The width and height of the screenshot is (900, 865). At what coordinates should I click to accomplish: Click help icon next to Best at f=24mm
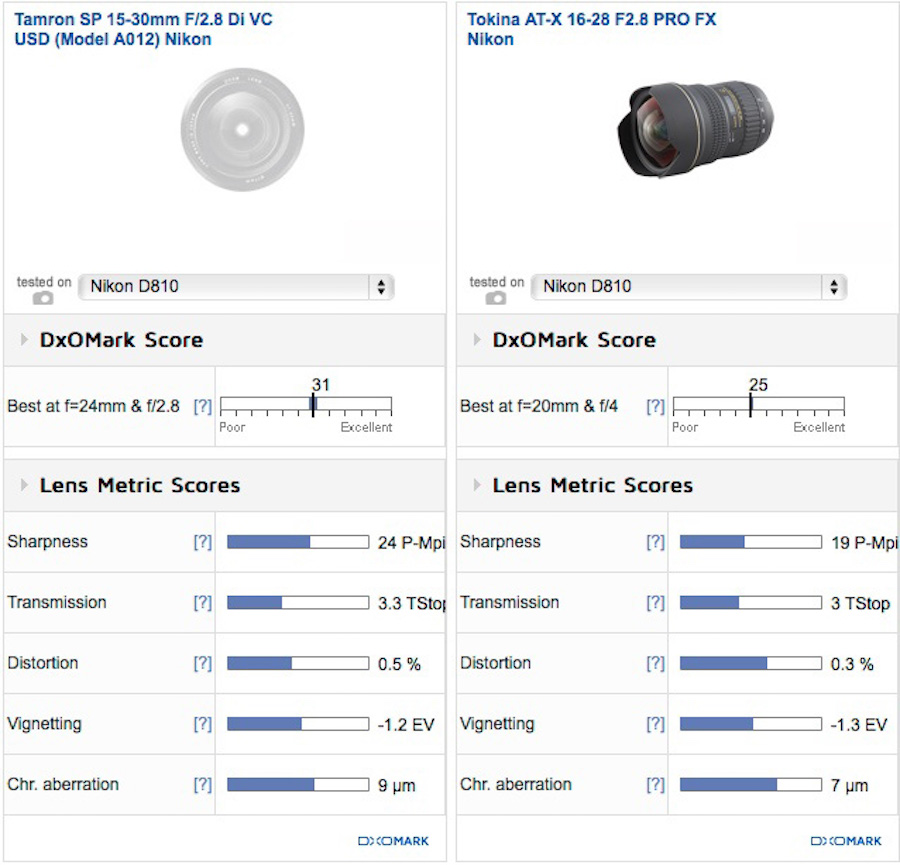pos(203,406)
